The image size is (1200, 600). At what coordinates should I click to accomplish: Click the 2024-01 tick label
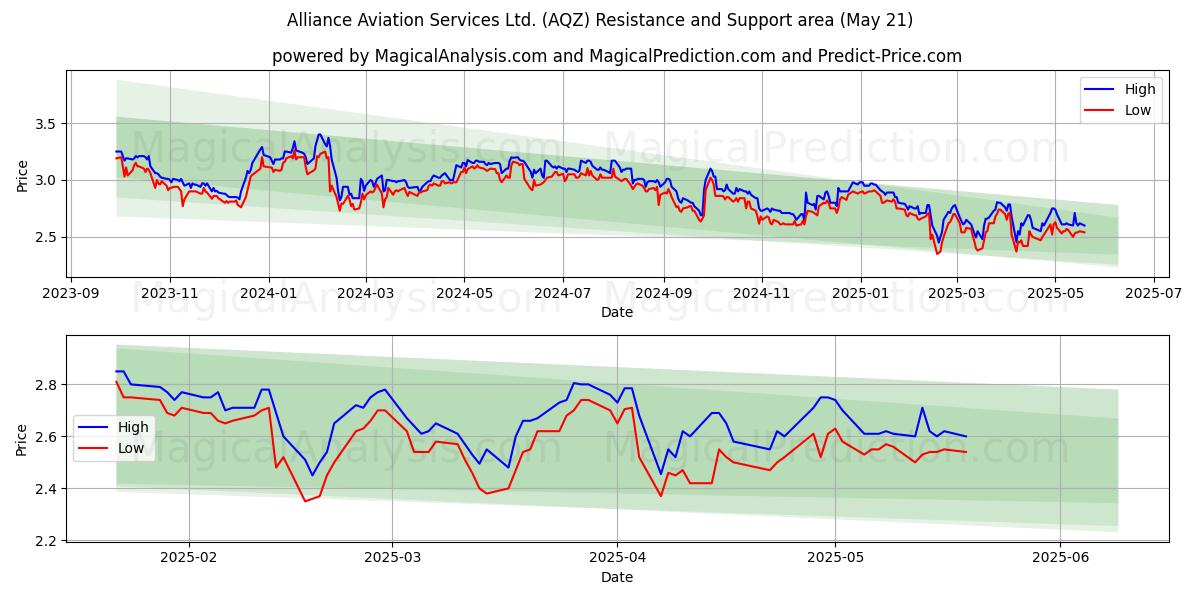[x=268, y=293]
